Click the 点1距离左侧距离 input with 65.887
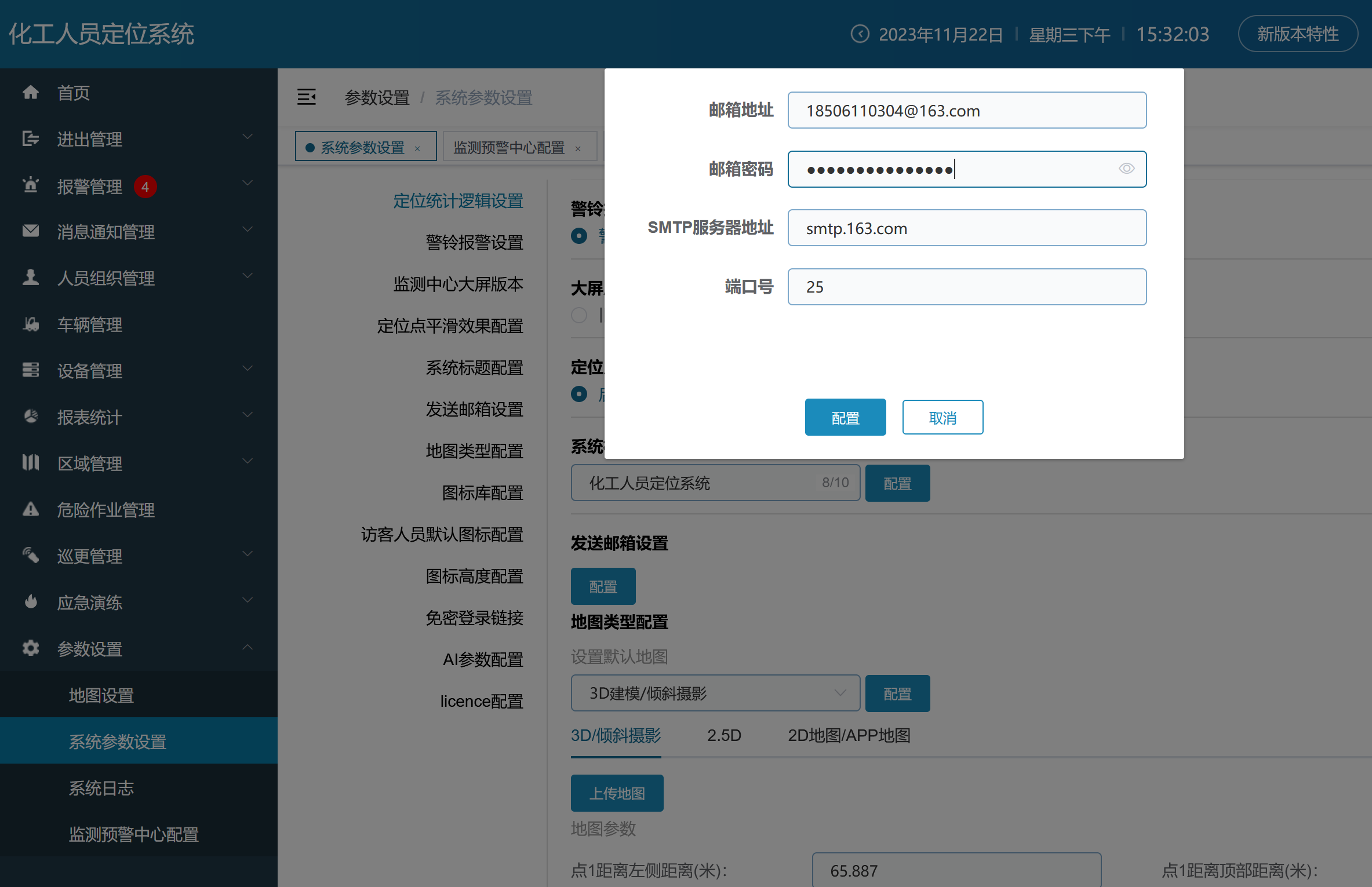The image size is (1372, 887). pos(956,870)
